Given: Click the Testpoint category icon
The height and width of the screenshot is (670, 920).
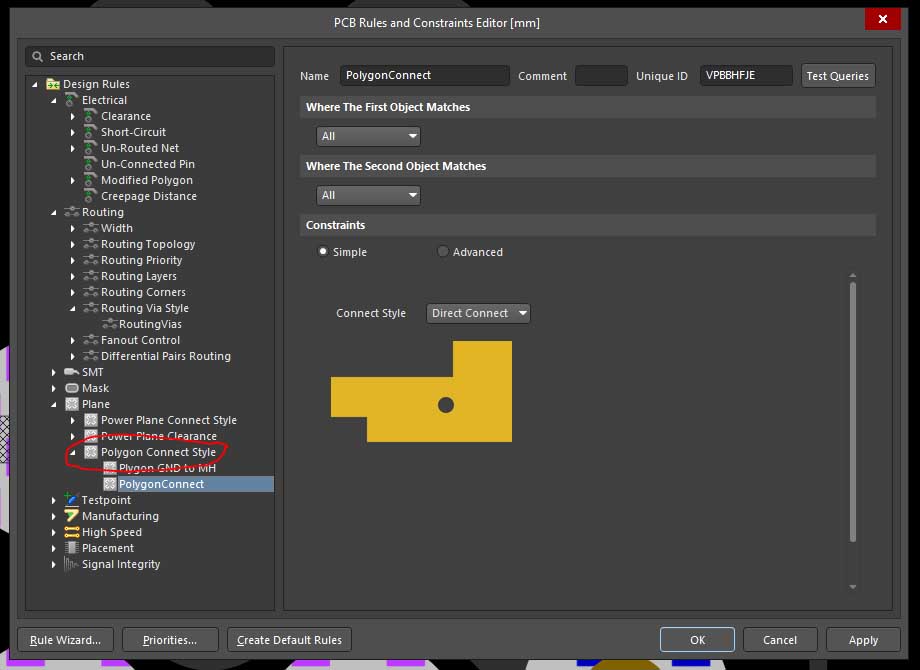Looking at the screenshot, I should coord(71,500).
